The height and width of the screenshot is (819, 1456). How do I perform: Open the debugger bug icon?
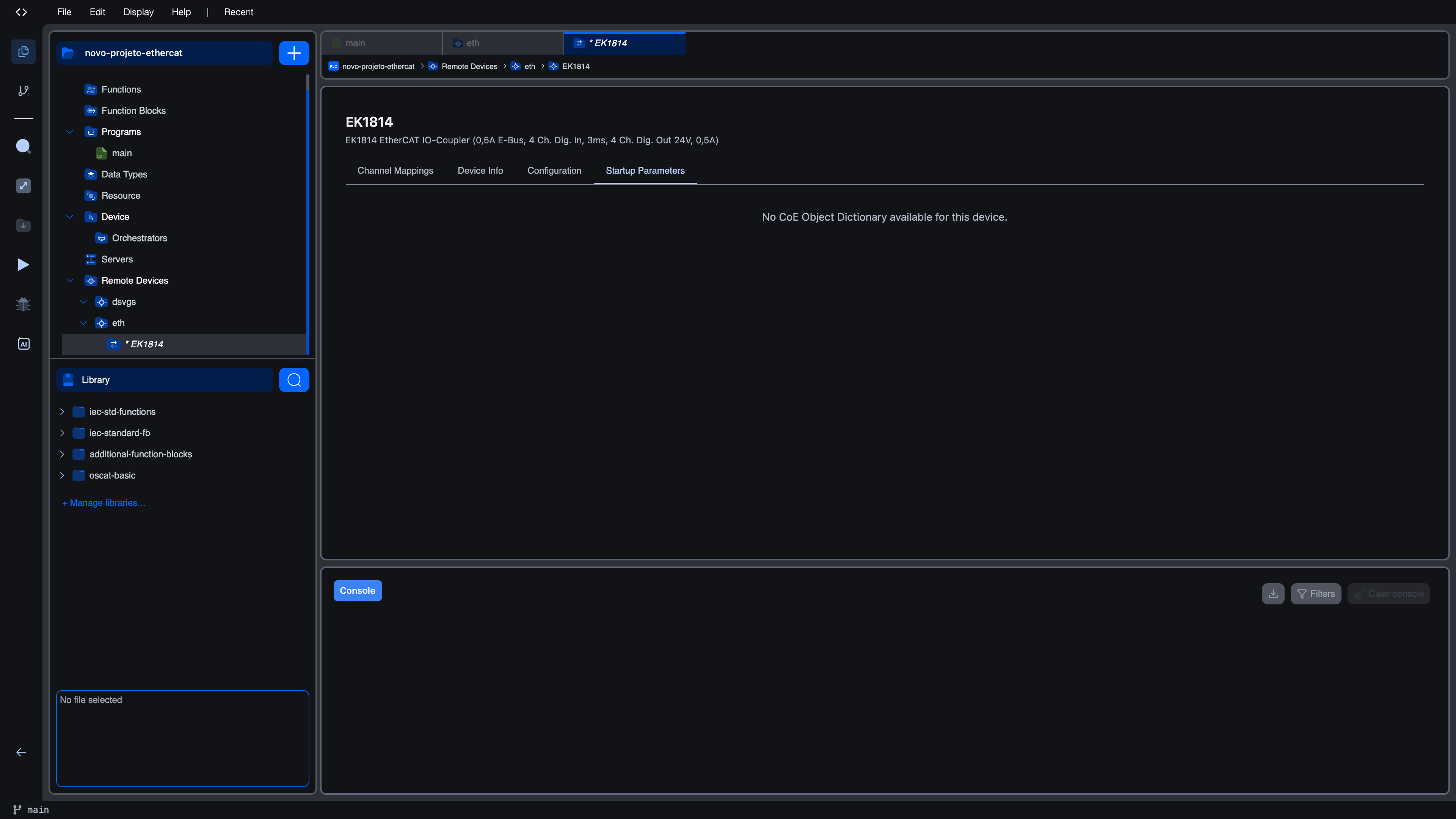point(23,304)
